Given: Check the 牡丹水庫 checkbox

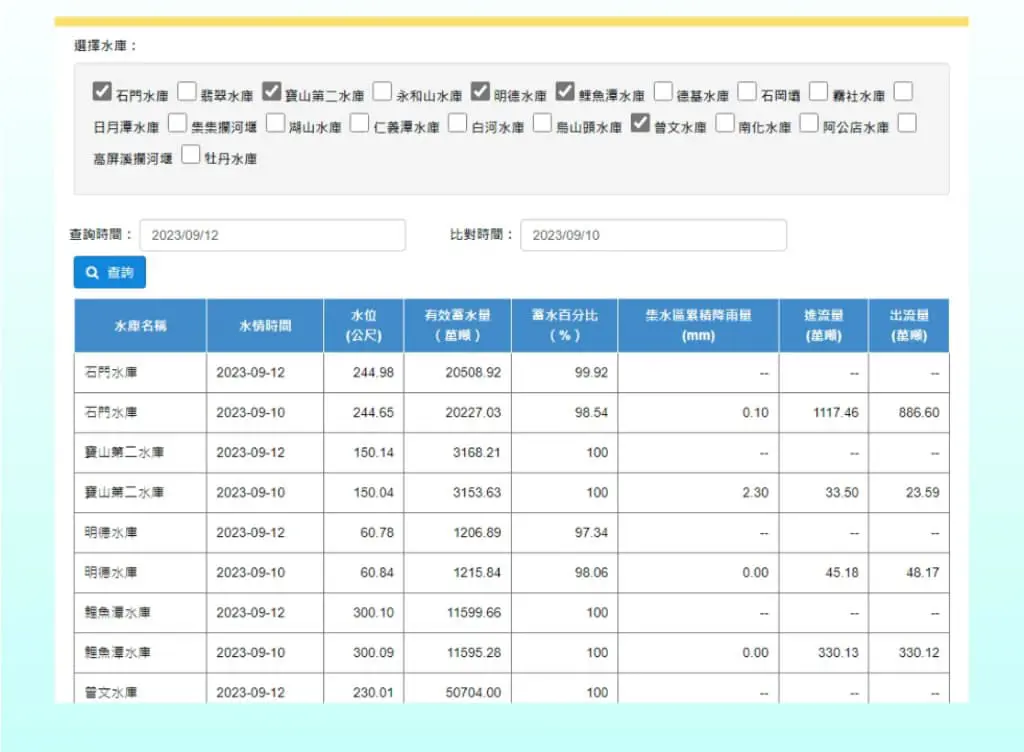Looking at the screenshot, I should (190, 155).
